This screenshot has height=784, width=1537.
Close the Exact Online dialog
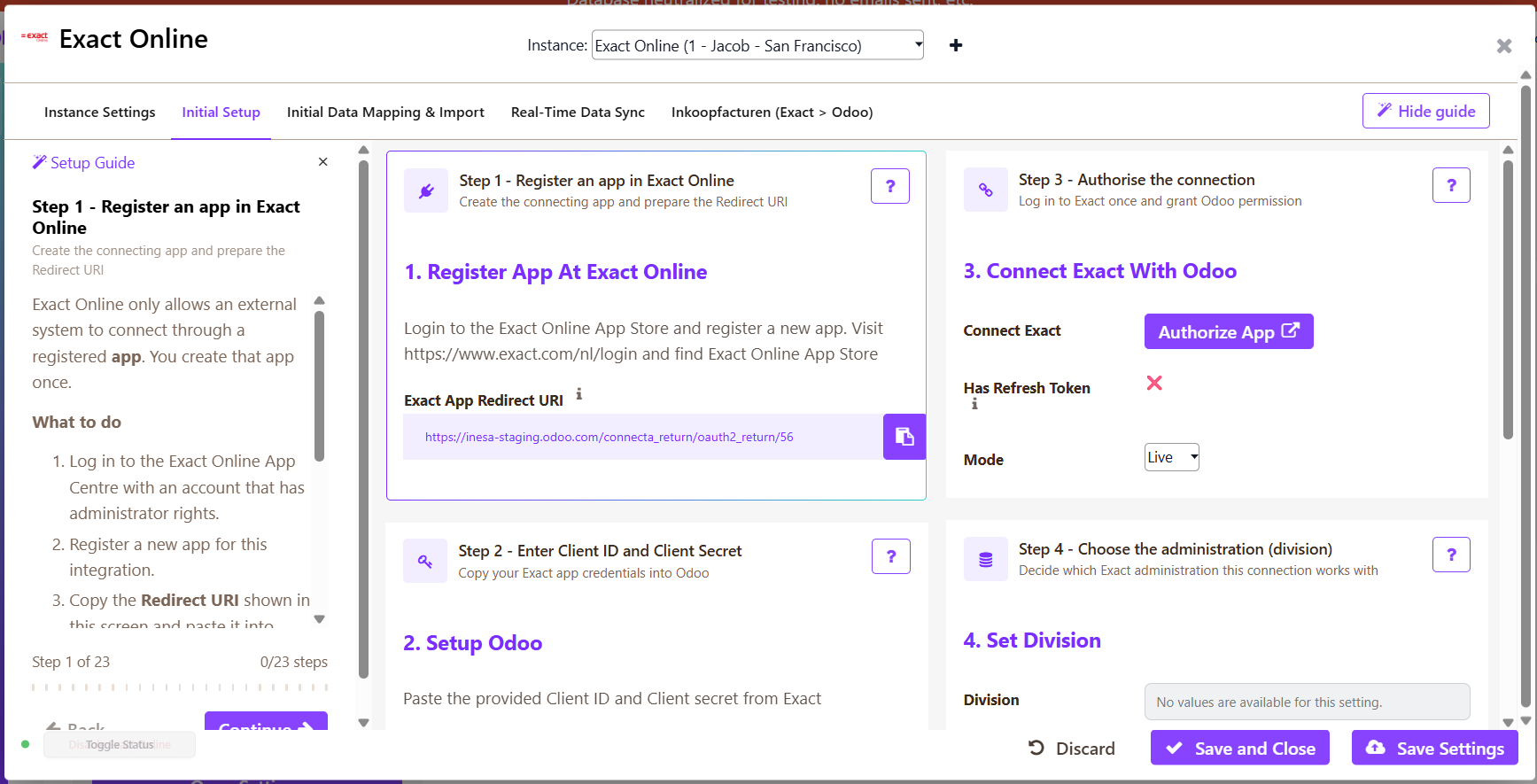tap(1503, 46)
